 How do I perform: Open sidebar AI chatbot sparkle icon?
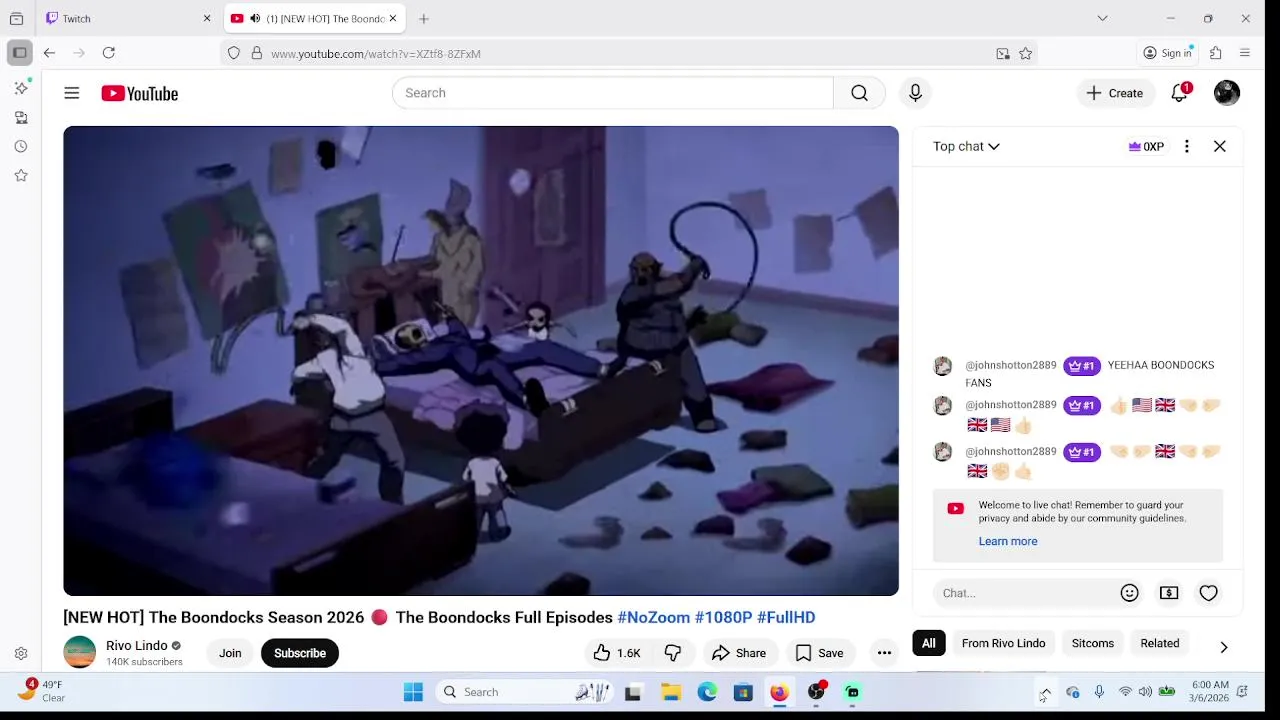pyautogui.click(x=21, y=88)
